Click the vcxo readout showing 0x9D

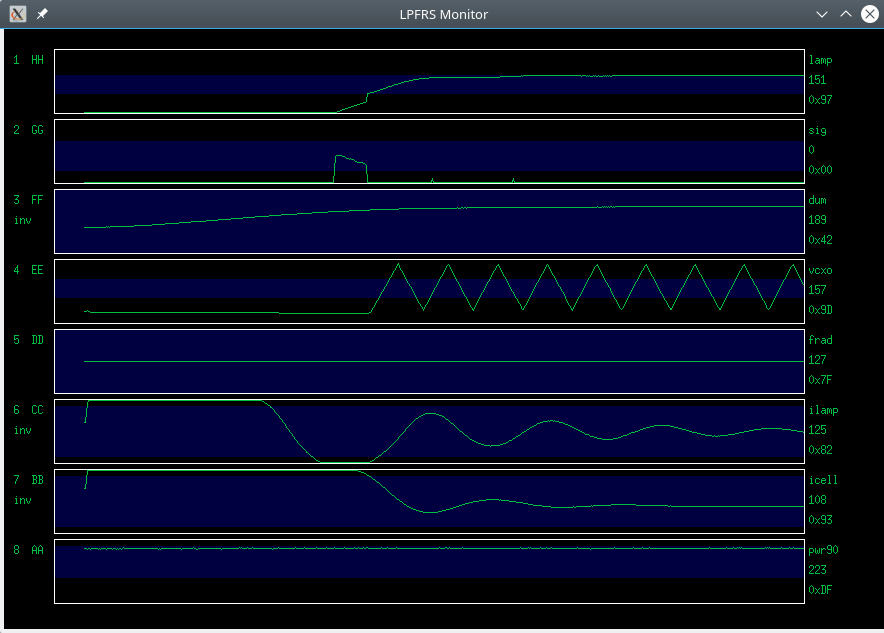819,310
